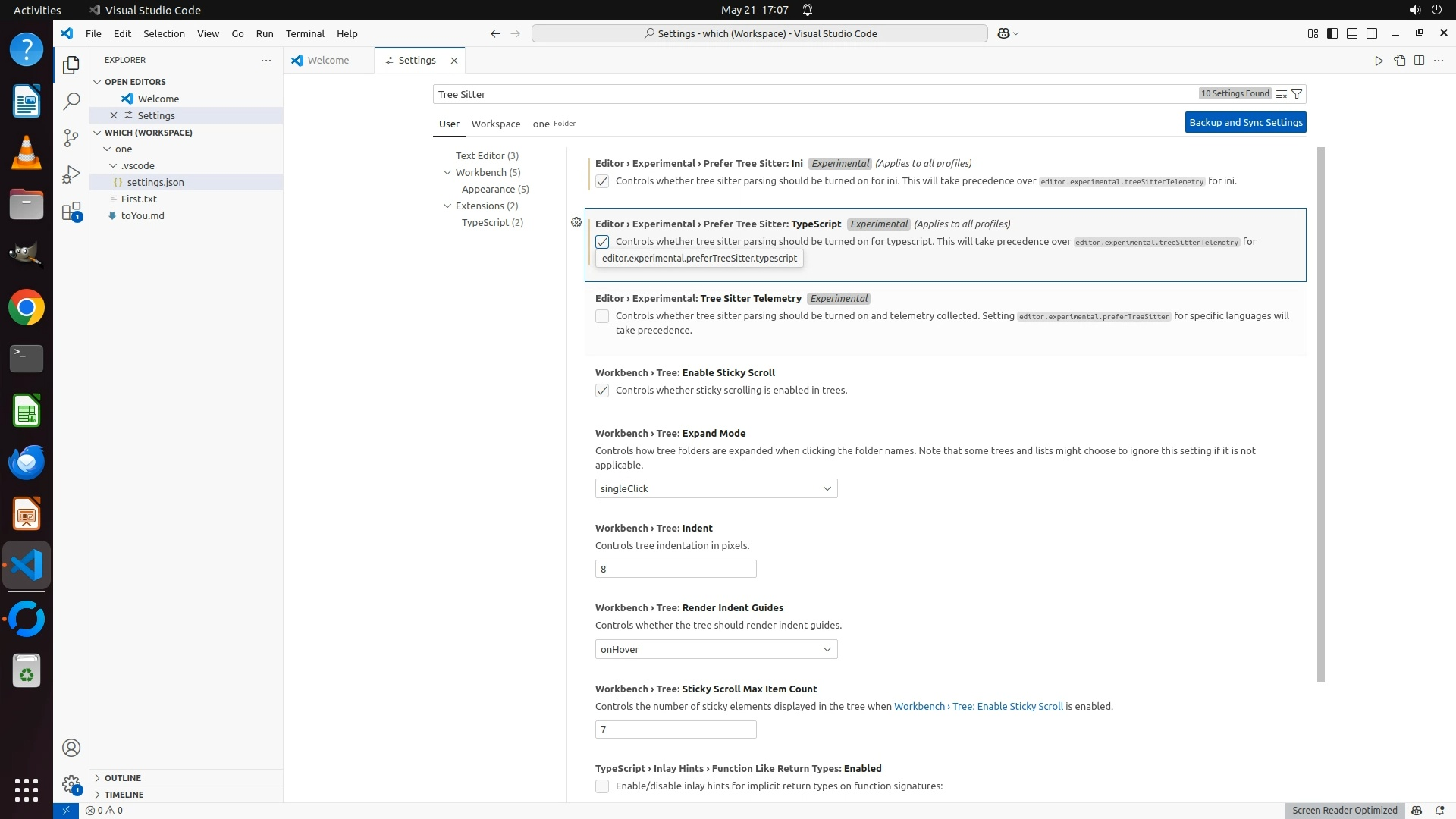Follow Workbench Tree Enable Sticky Scroll link

click(978, 706)
